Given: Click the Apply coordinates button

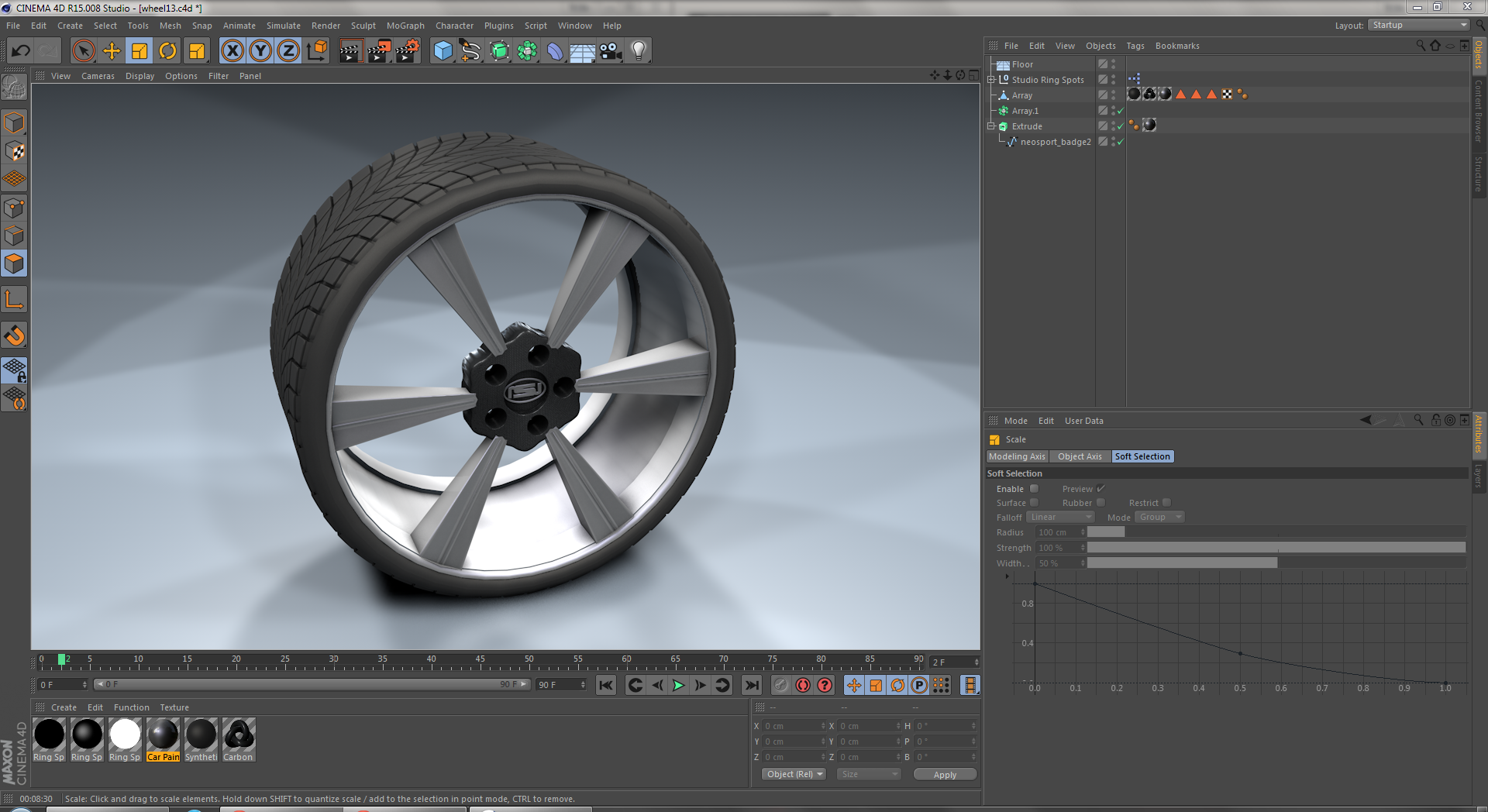Looking at the screenshot, I should click(x=945, y=775).
